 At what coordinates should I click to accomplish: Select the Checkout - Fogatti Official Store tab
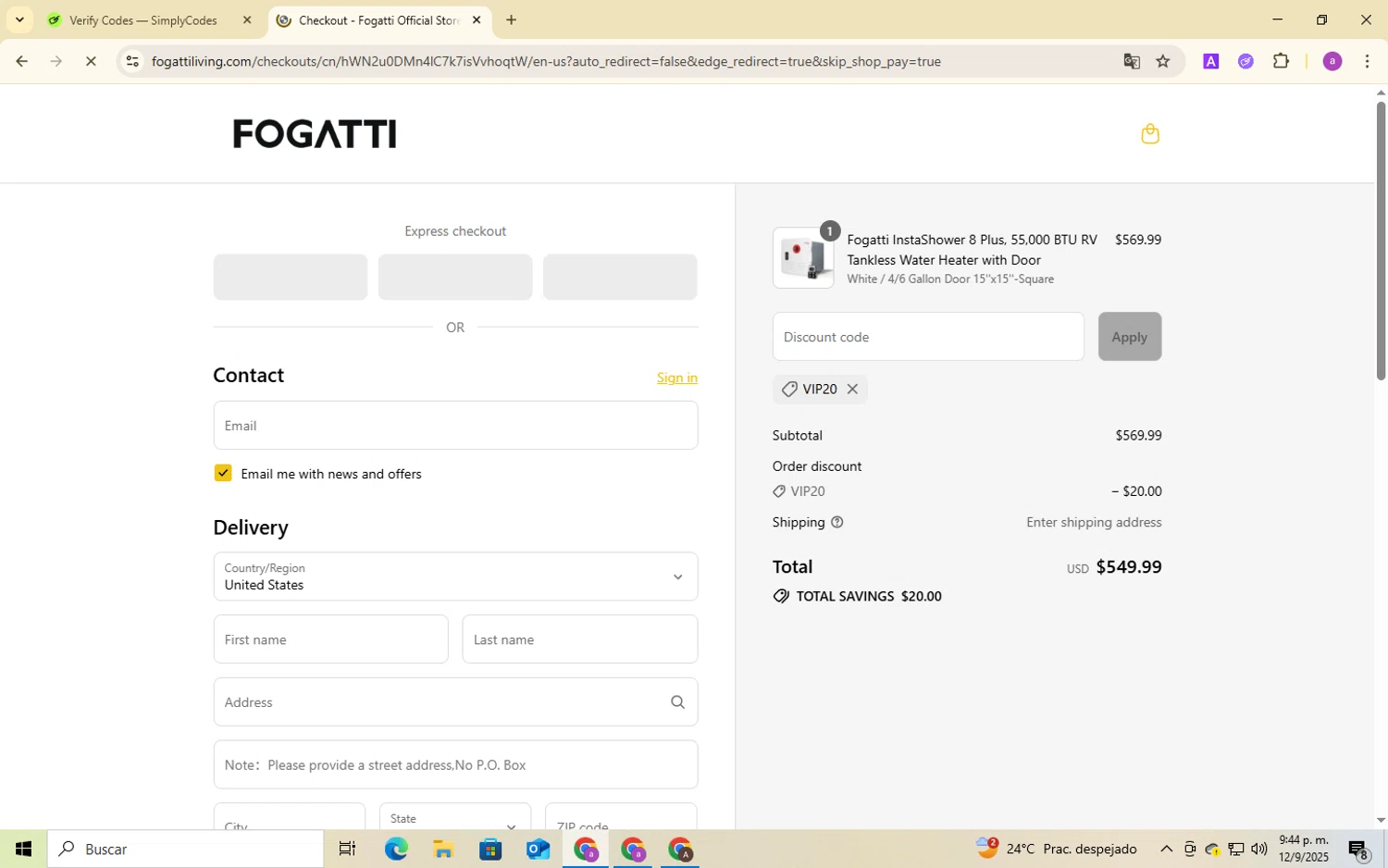click(379, 20)
